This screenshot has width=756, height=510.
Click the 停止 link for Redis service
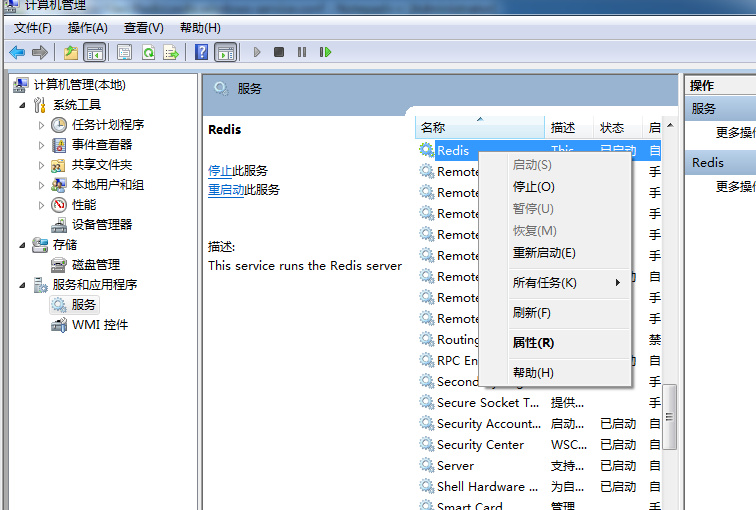click(x=220, y=171)
